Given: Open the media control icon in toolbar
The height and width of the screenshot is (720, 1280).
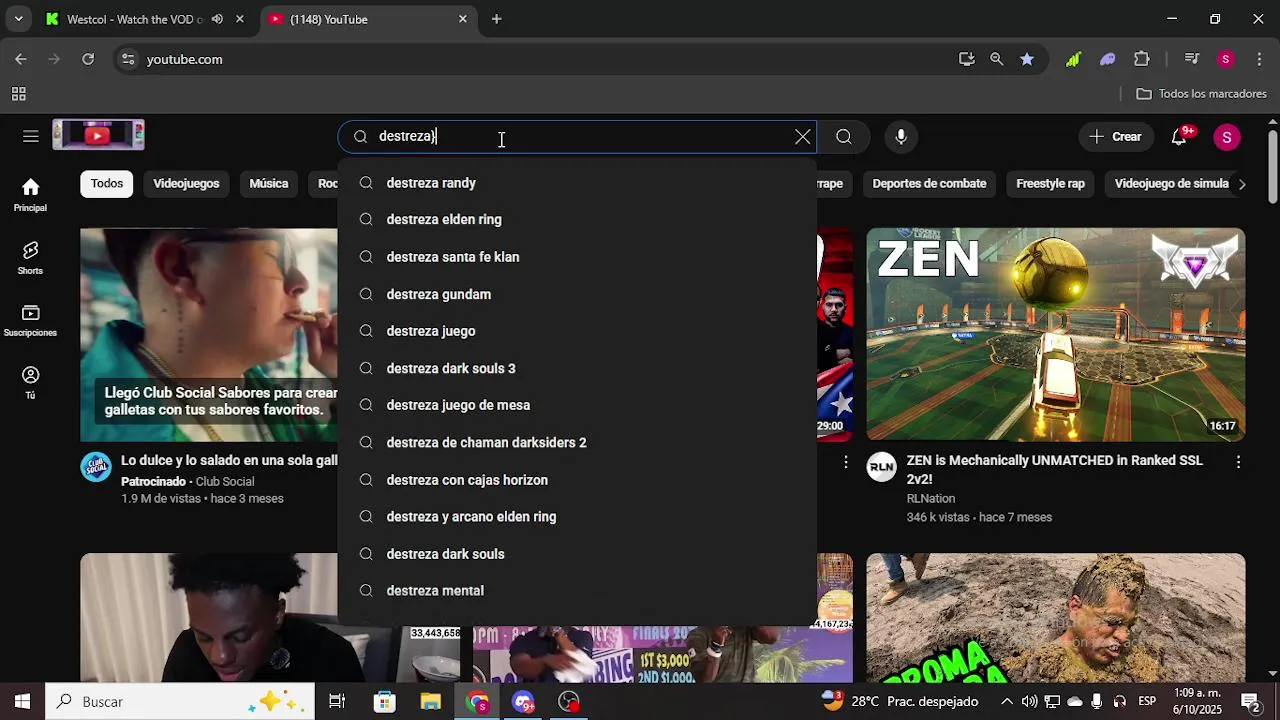Looking at the screenshot, I should [1191, 59].
